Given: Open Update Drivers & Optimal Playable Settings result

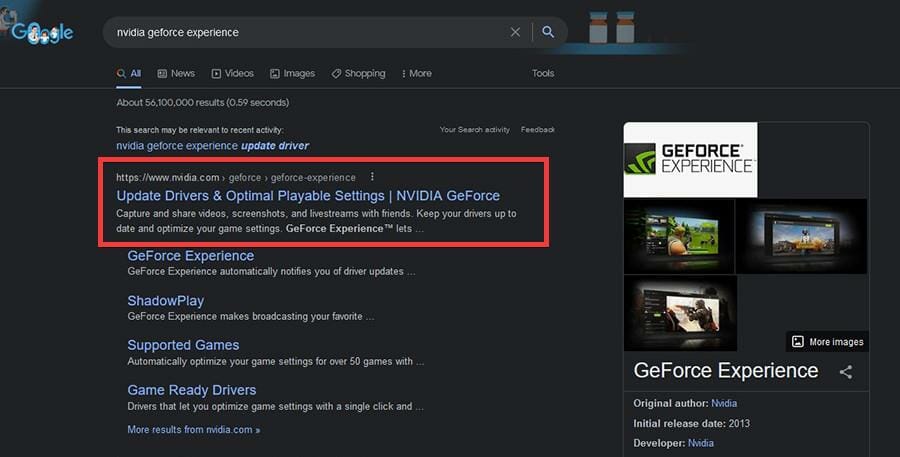Looking at the screenshot, I should pos(308,196).
